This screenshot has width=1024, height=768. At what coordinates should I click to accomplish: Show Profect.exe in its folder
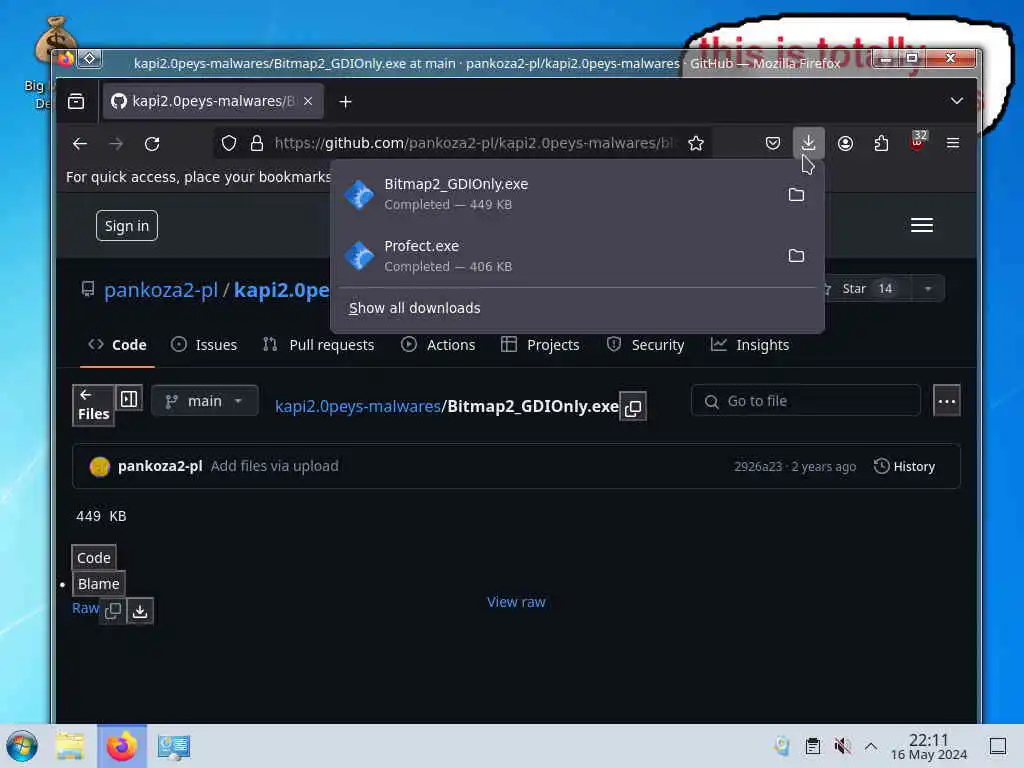click(796, 255)
